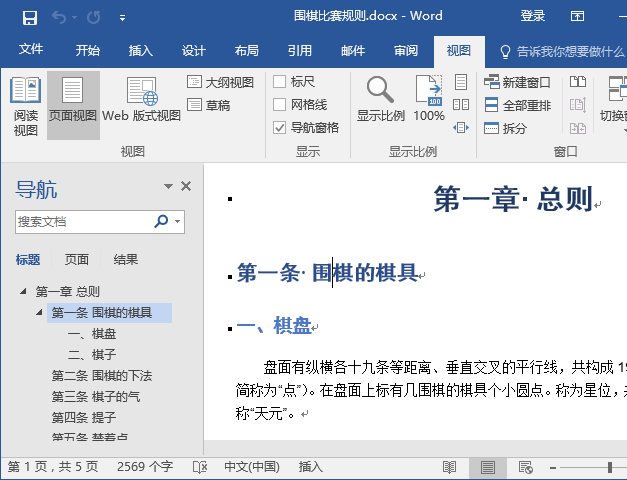
Task: Click the navigation search magnifier icon
Action: (x=161, y=221)
